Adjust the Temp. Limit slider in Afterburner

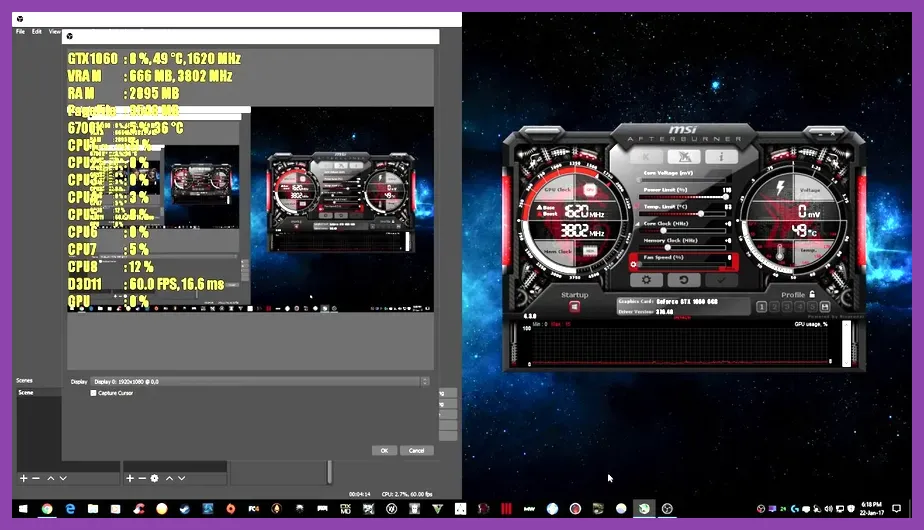(684, 213)
